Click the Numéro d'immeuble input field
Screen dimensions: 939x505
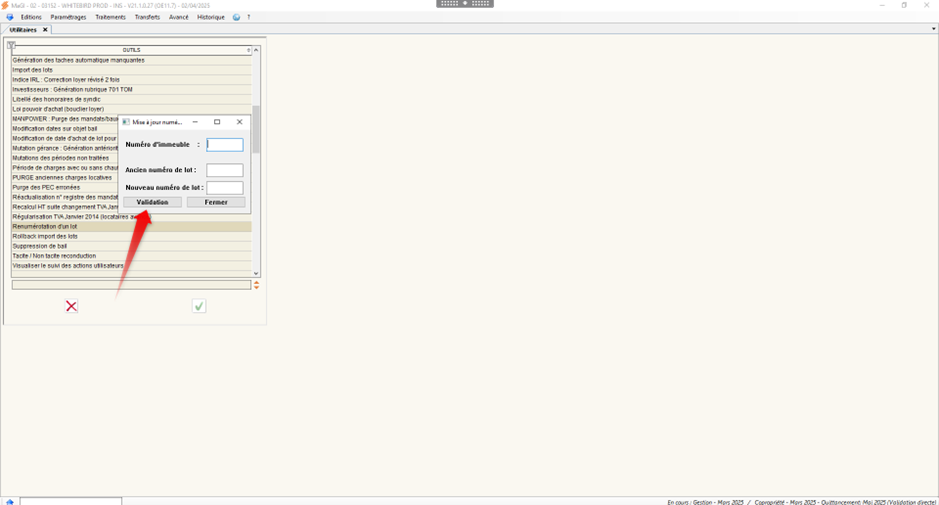click(x=224, y=145)
